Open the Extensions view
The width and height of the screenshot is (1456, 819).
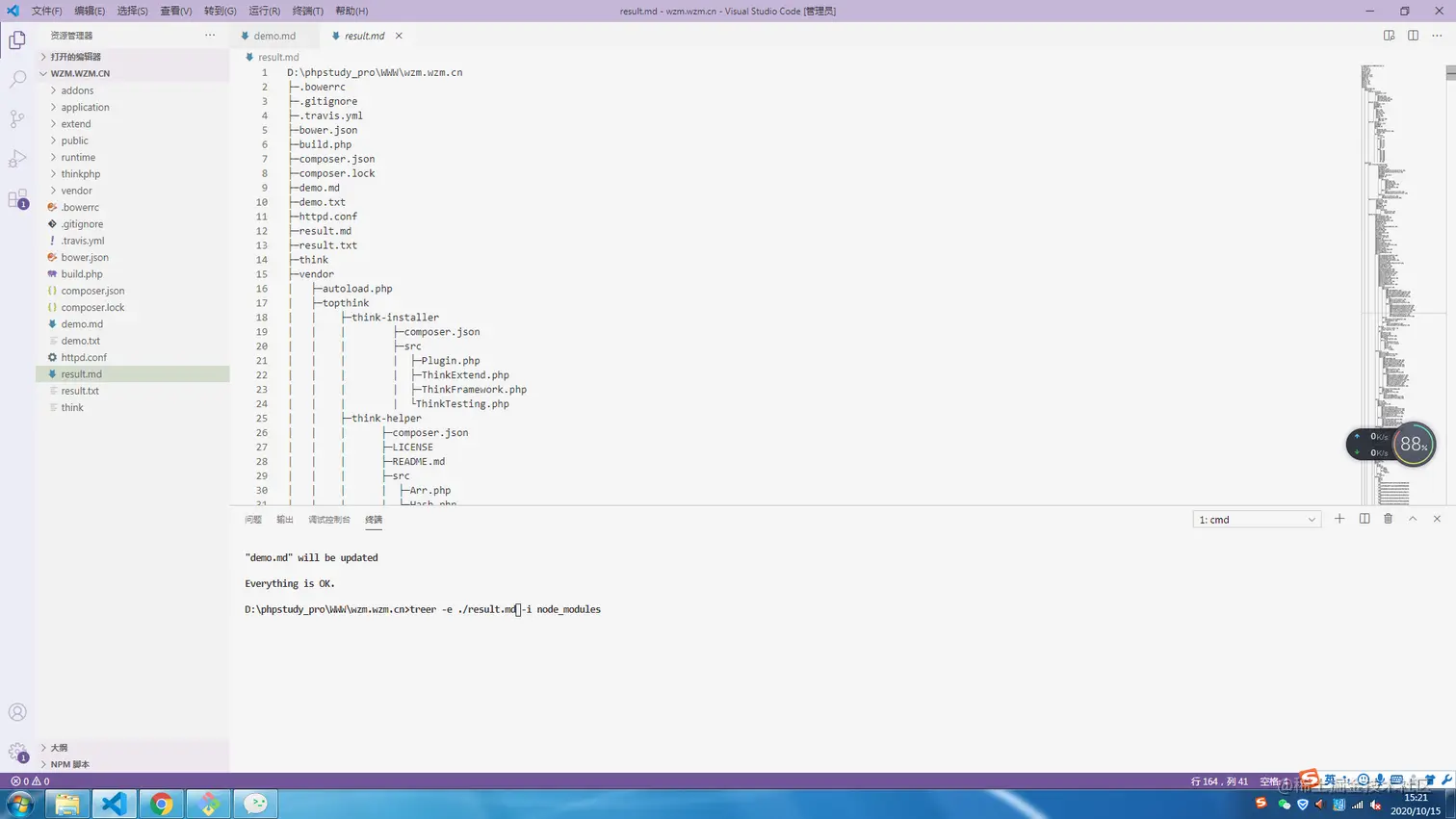point(17,199)
